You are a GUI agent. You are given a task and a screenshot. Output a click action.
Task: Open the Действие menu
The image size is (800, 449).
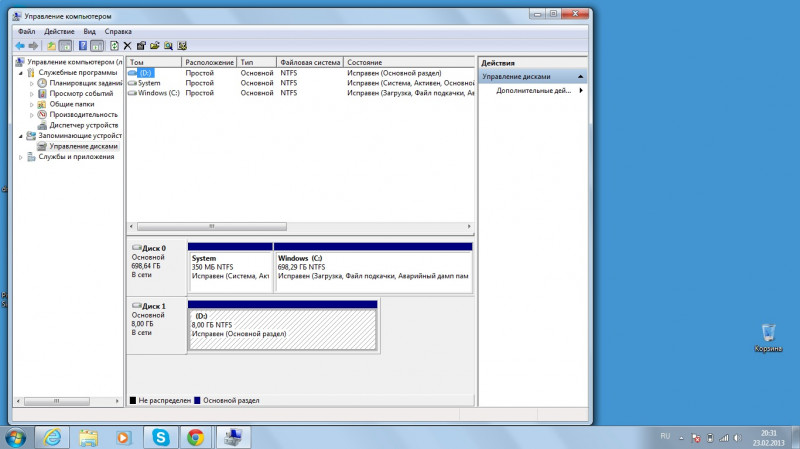pyautogui.click(x=59, y=31)
